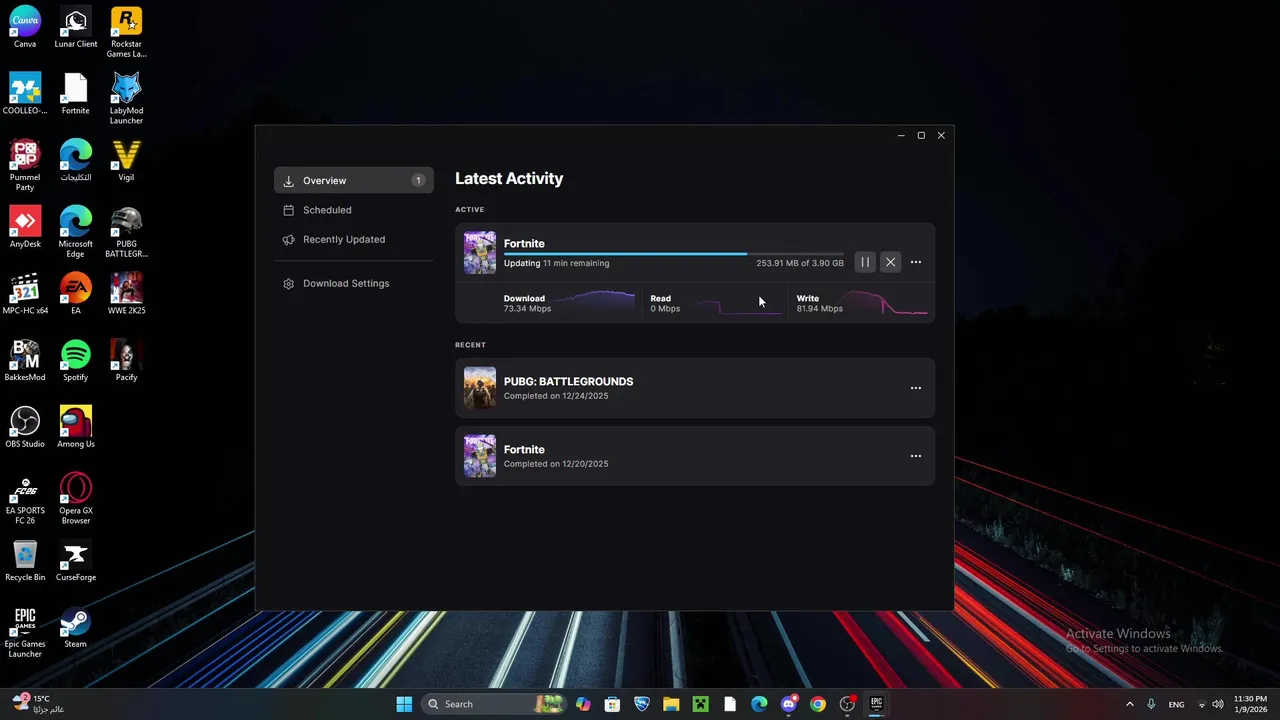
Task: Select the Among Us shortcut
Action: [76, 427]
